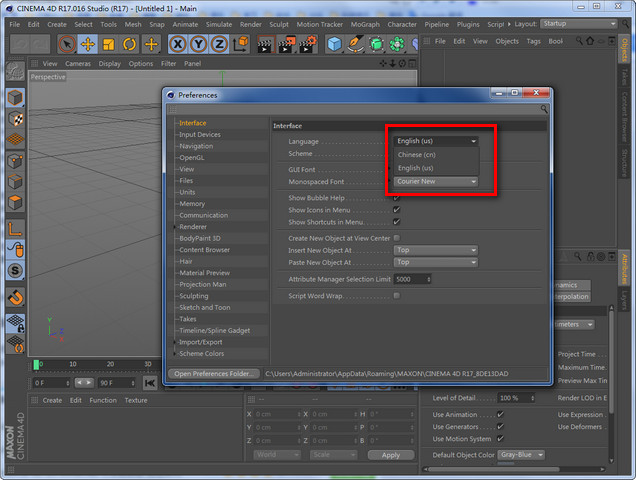Add a Cube primitive object
Viewport: 636px width, 480px height.
[335, 44]
